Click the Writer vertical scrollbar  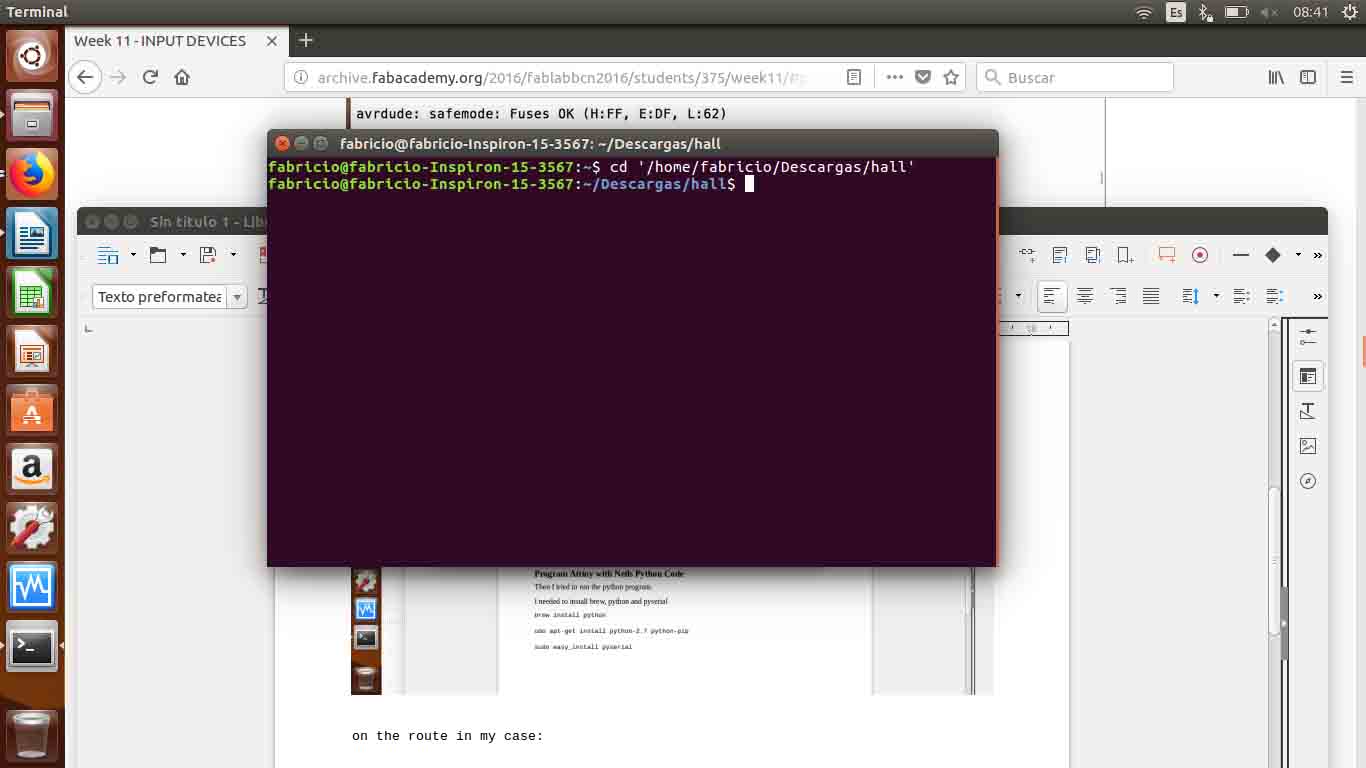click(1274, 560)
